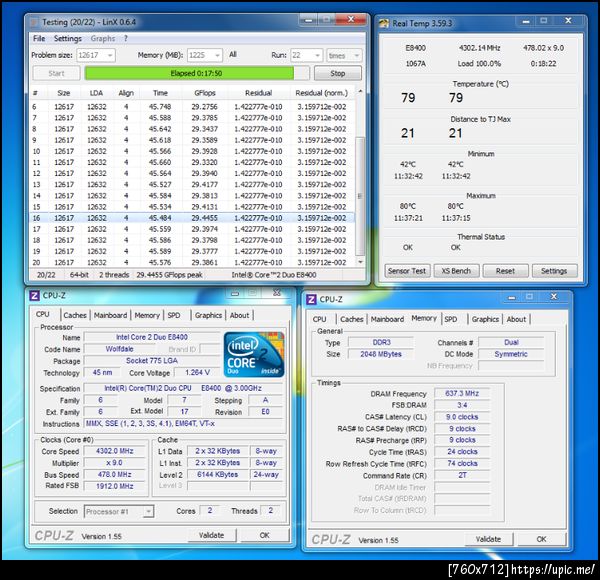
Task: Click the Real Temp title bar icon
Action: [383, 24]
